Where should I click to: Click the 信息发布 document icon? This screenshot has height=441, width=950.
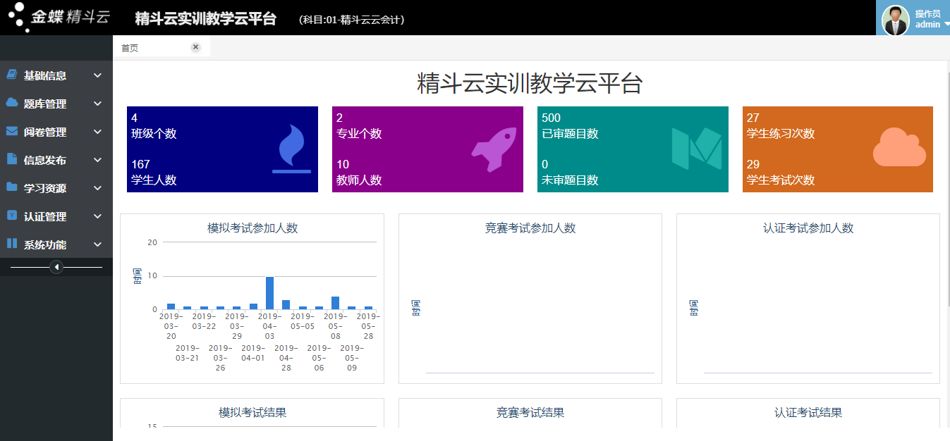[12, 159]
